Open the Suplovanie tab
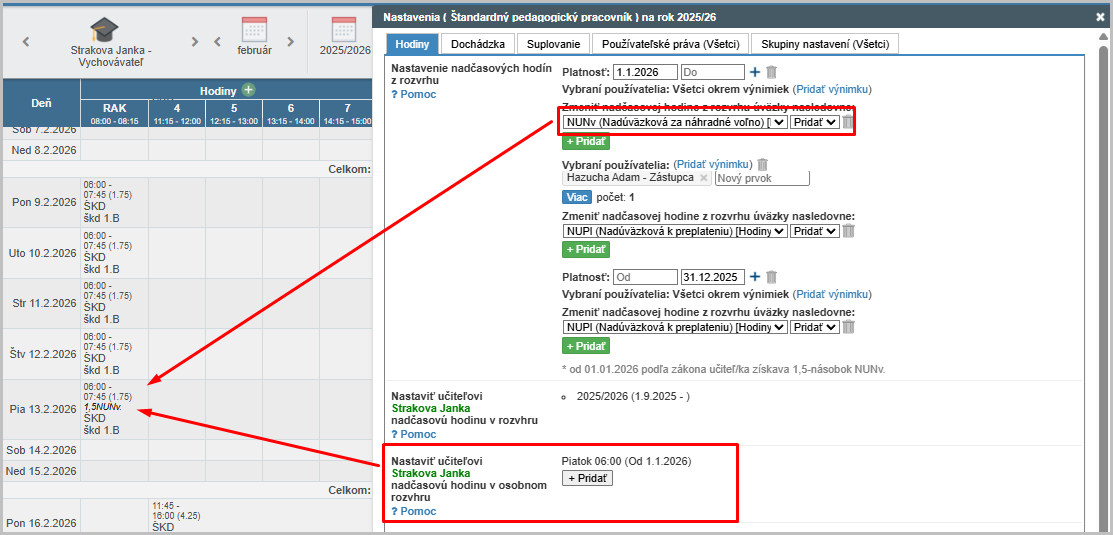1113x535 pixels. coord(553,44)
